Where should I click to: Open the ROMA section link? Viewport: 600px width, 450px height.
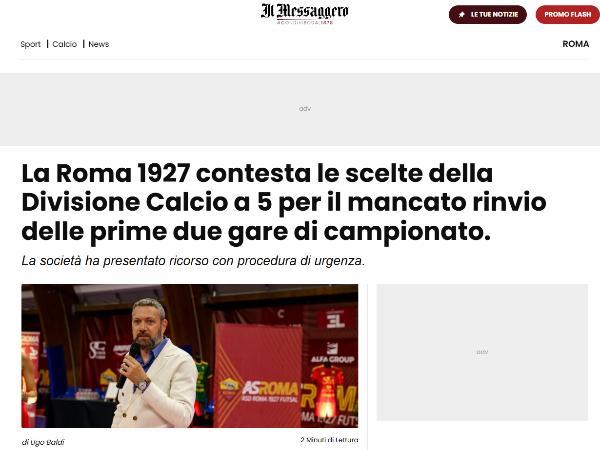(576, 44)
